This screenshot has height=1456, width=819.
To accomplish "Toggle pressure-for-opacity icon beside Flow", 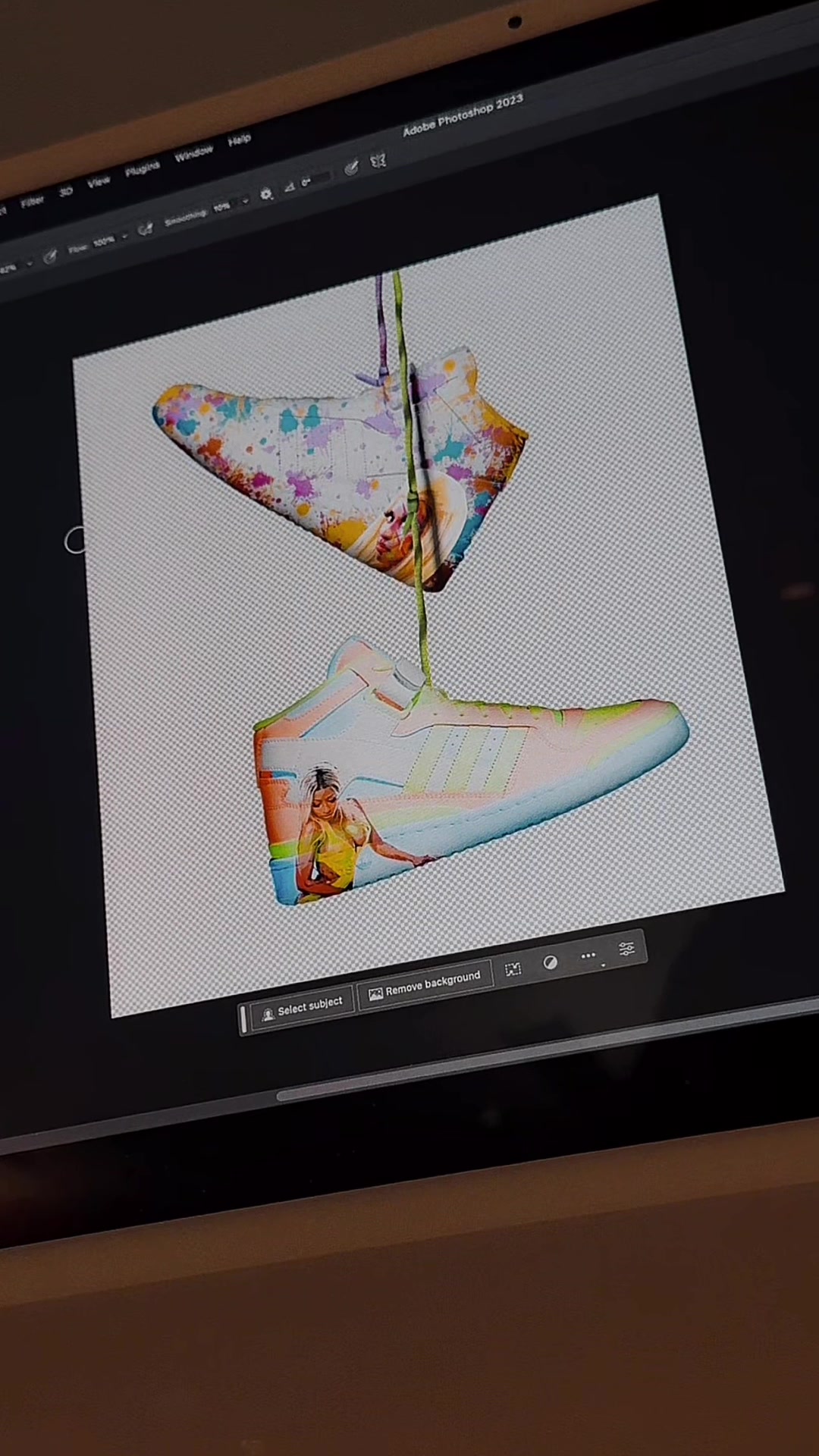I will pyautogui.click(x=50, y=257).
